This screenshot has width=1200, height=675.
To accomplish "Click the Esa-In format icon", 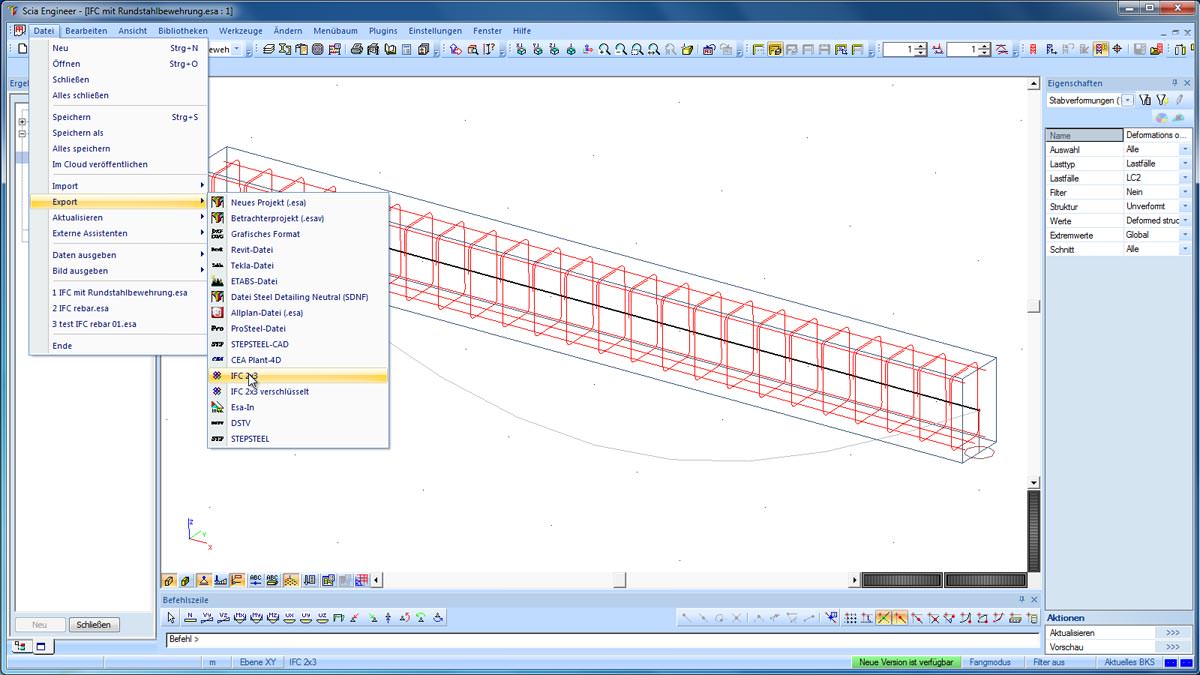I will coord(217,407).
